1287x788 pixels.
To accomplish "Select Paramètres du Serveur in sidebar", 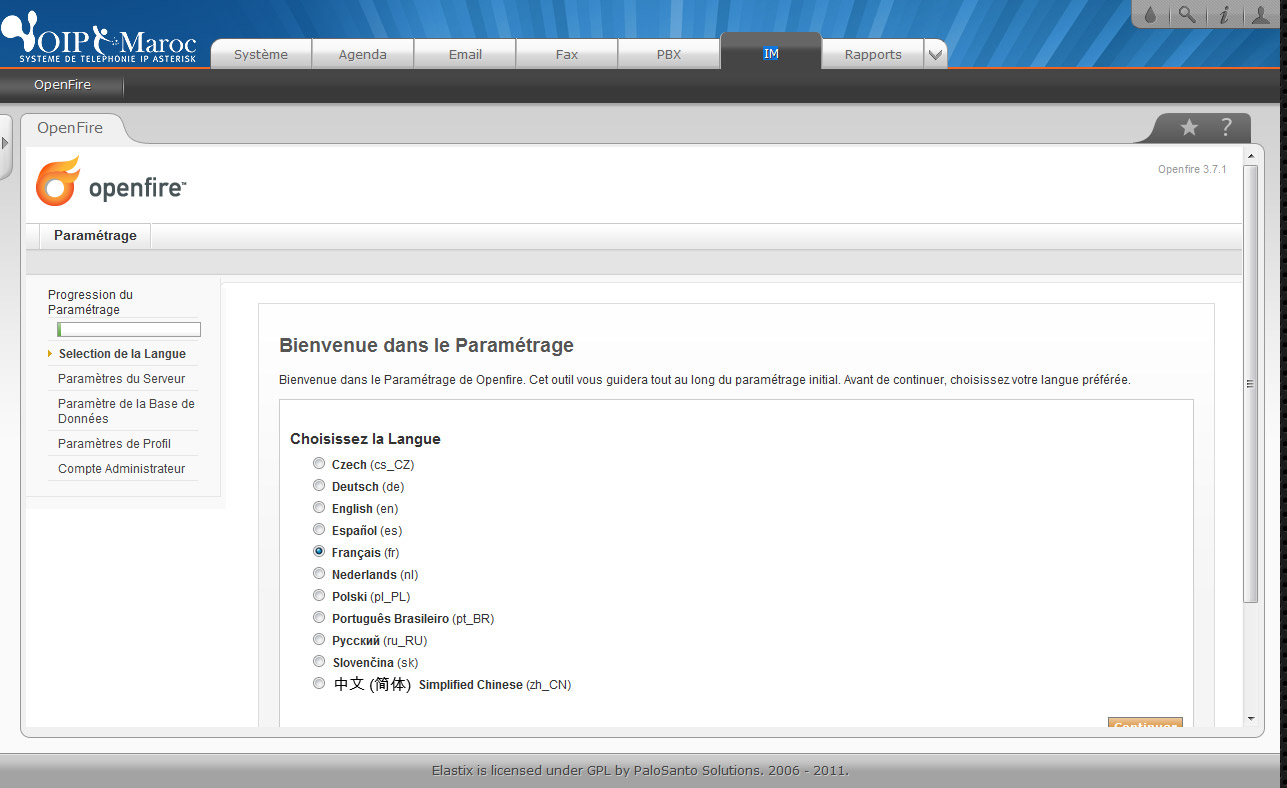I will click(x=121, y=379).
